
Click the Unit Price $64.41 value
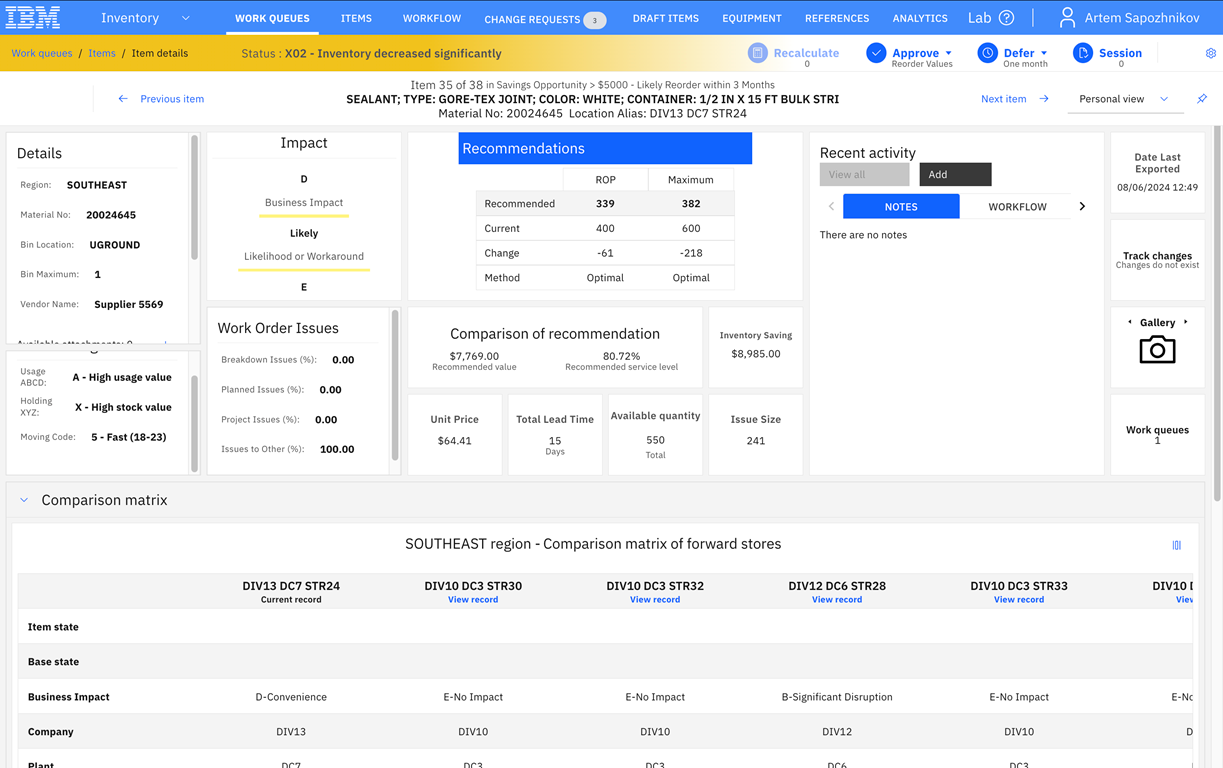click(454, 440)
